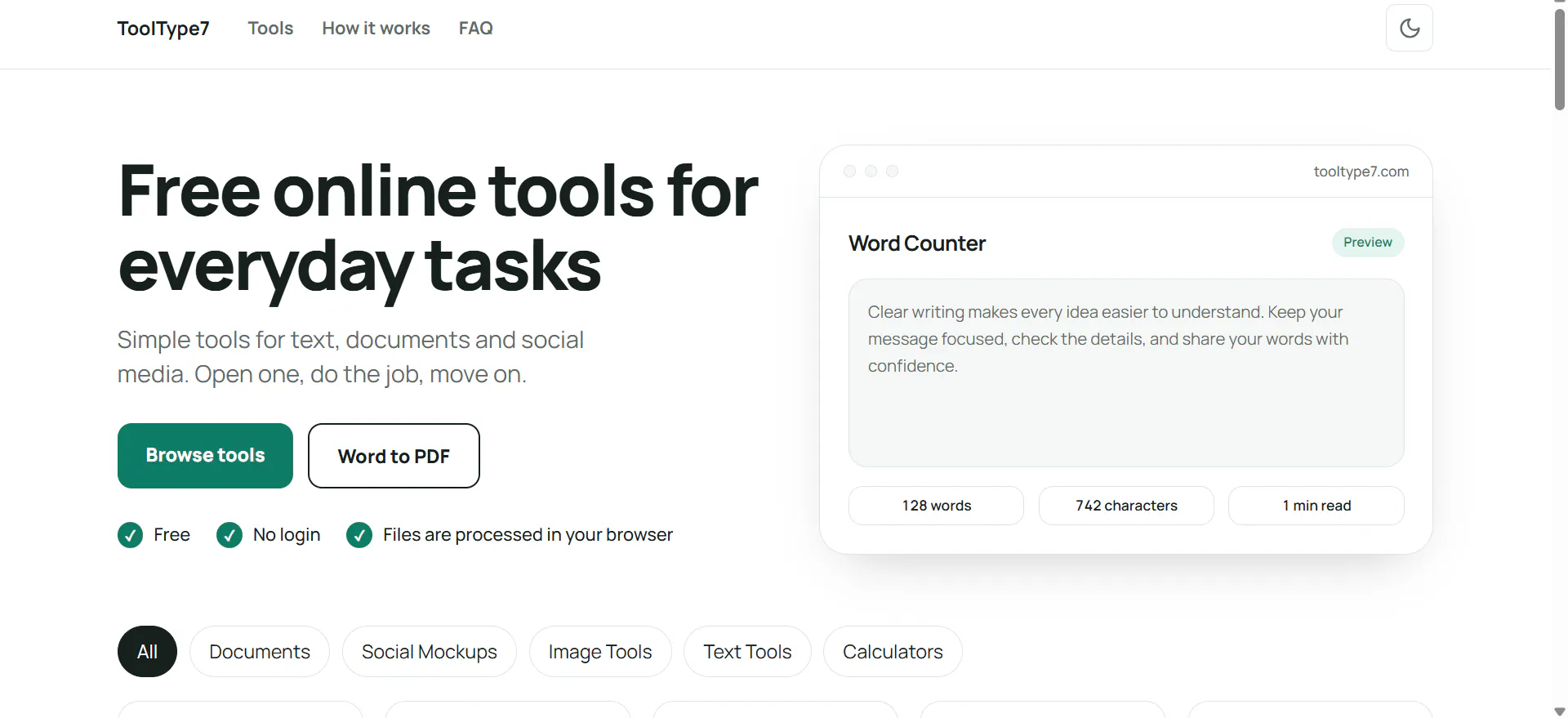Open the Tools nav link
Screen dimensions: 1568x718
point(270,29)
